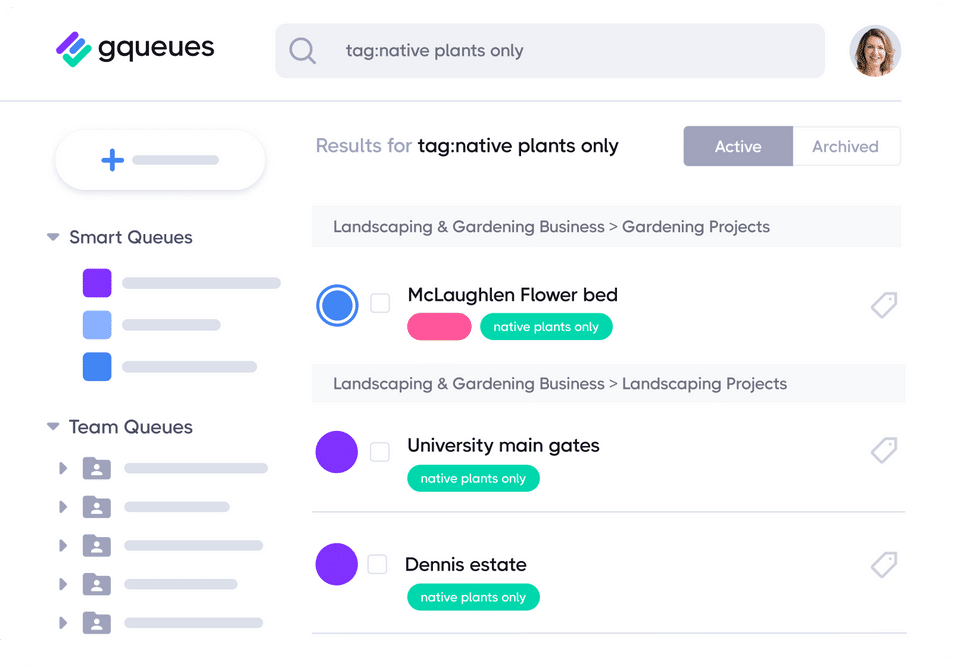The width and height of the screenshot is (960, 667).
Task: Select the purple smart queue color swatch
Action: coord(97,283)
